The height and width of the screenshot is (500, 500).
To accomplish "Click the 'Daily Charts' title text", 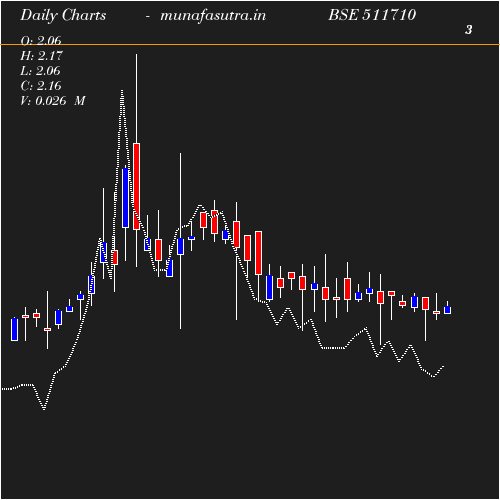I will pyautogui.click(x=63, y=16).
